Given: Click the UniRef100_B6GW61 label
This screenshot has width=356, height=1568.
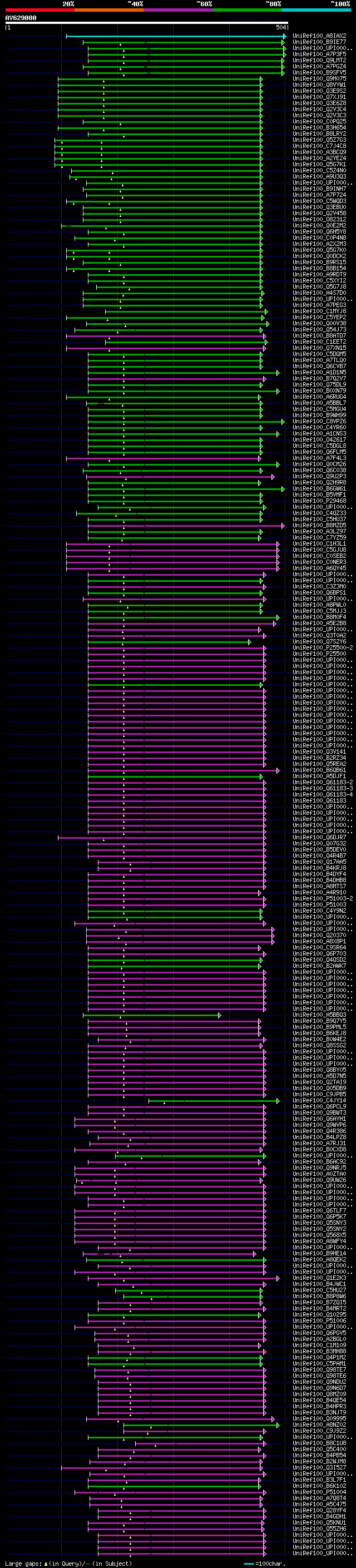Looking at the screenshot, I should coord(319,488).
